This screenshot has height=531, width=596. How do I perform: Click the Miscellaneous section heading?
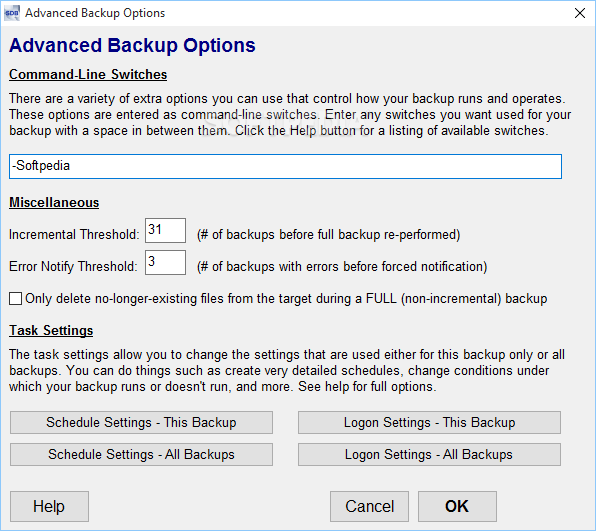(54, 202)
